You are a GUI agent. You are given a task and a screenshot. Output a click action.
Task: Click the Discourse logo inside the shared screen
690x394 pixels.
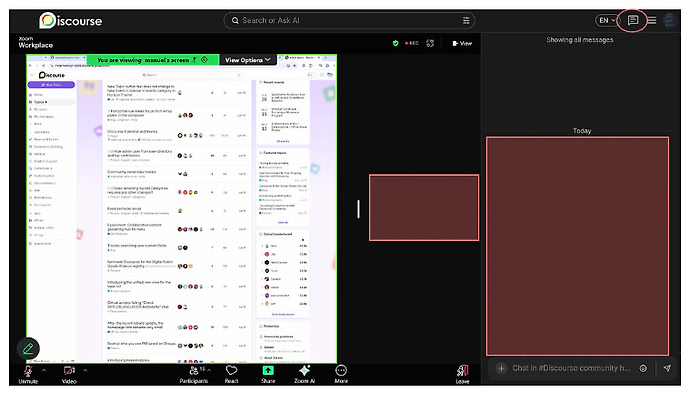click(x=51, y=75)
